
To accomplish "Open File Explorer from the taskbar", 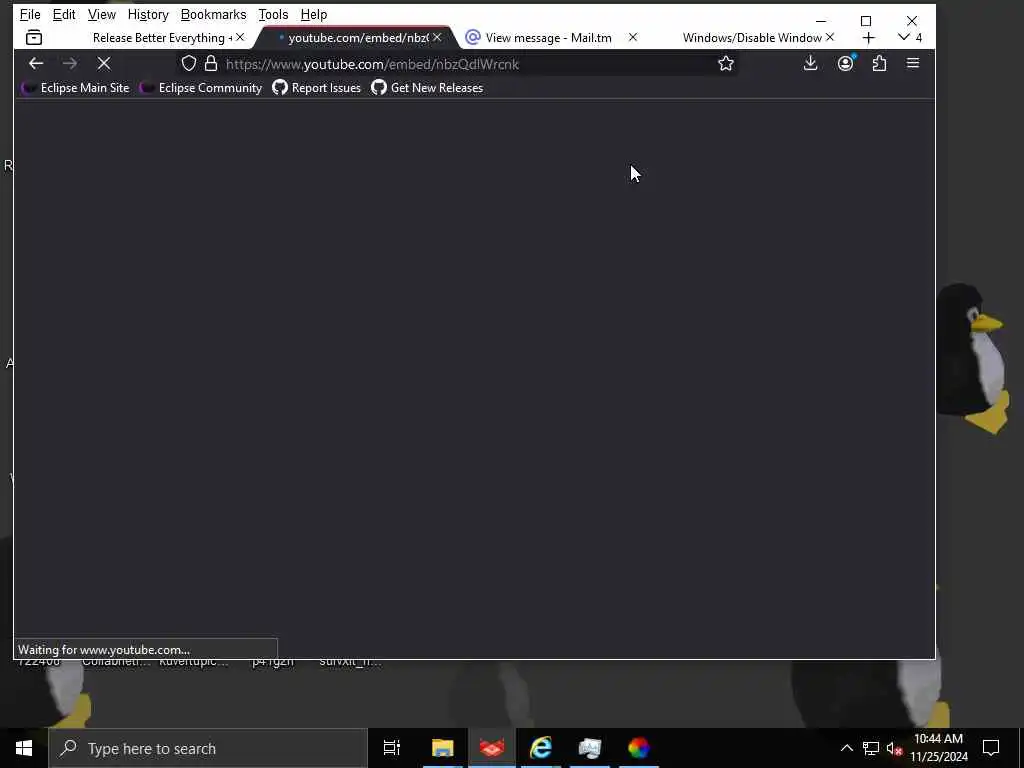I will coord(442,748).
